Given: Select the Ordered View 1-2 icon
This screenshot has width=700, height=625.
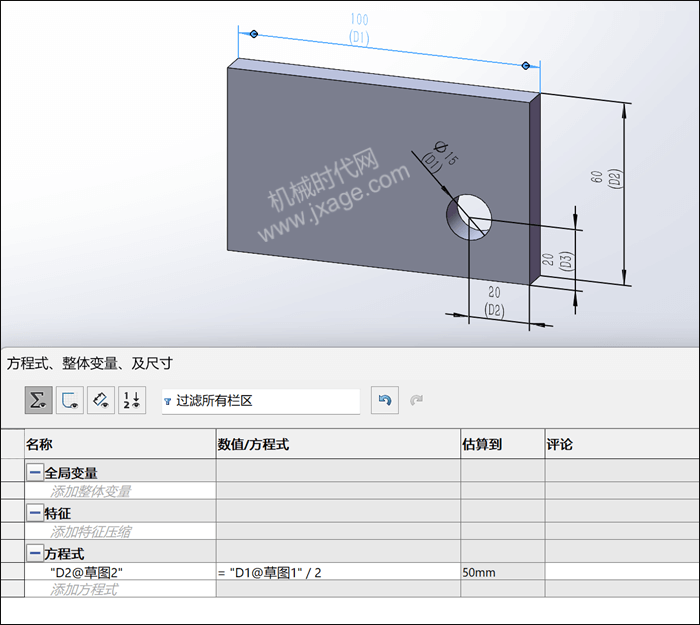Looking at the screenshot, I should coord(132,400).
